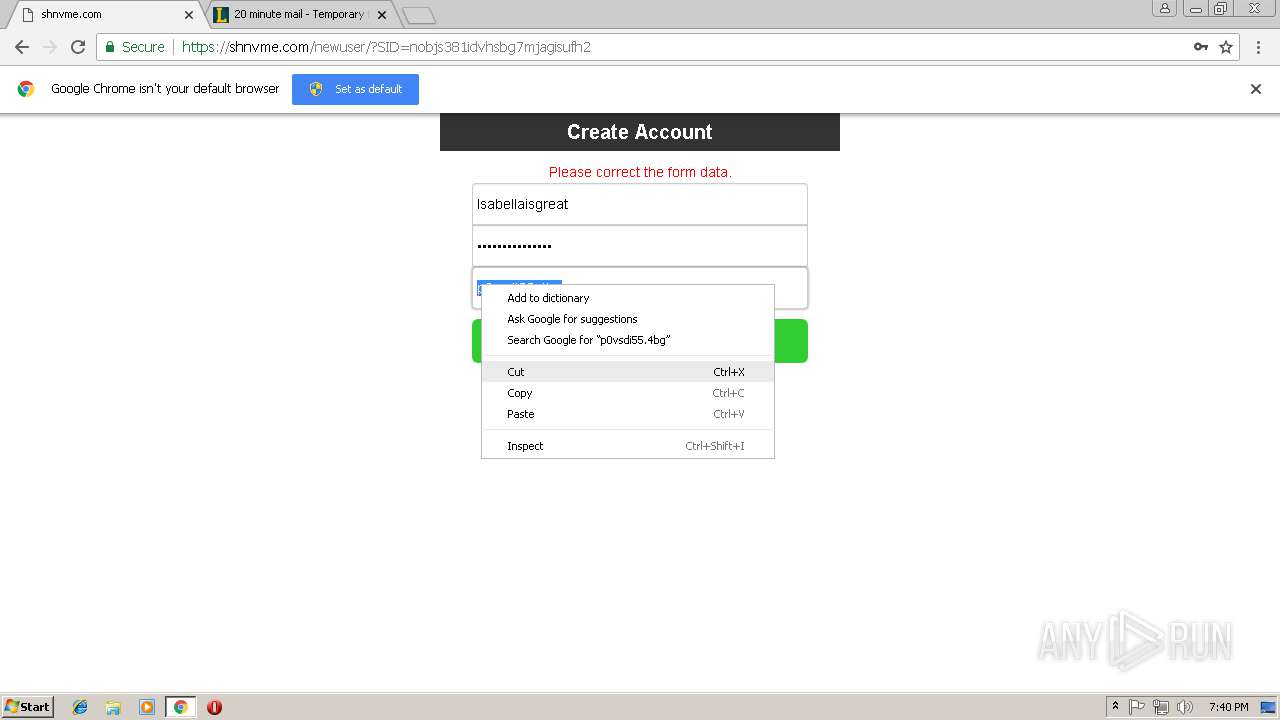Click the clock showing 7:40 PM
This screenshot has height=720, width=1280.
pos(1228,707)
